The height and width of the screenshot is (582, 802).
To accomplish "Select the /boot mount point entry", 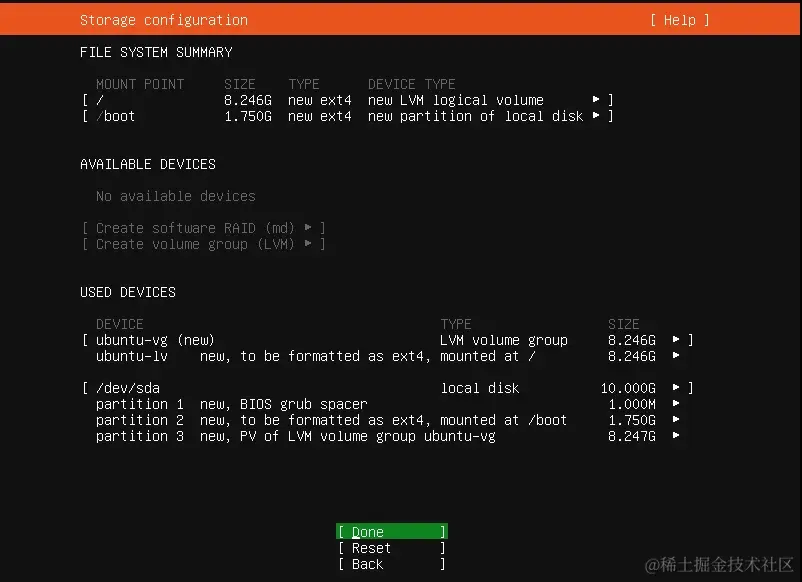I will point(348,116).
